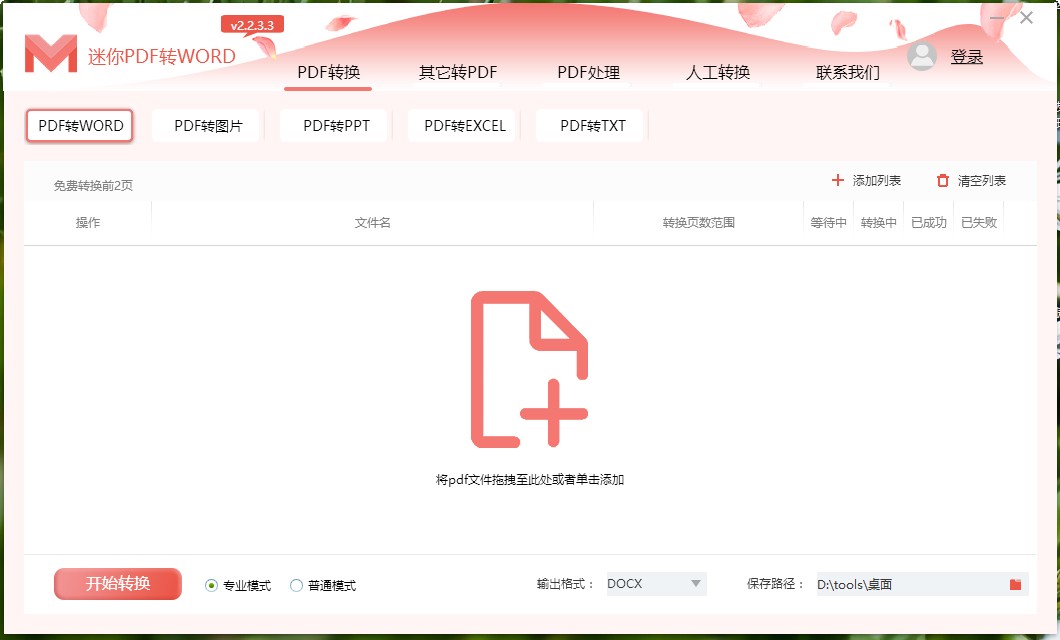Select the PDF转图片 tab
The height and width of the screenshot is (640, 1060).
tap(206, 125)
